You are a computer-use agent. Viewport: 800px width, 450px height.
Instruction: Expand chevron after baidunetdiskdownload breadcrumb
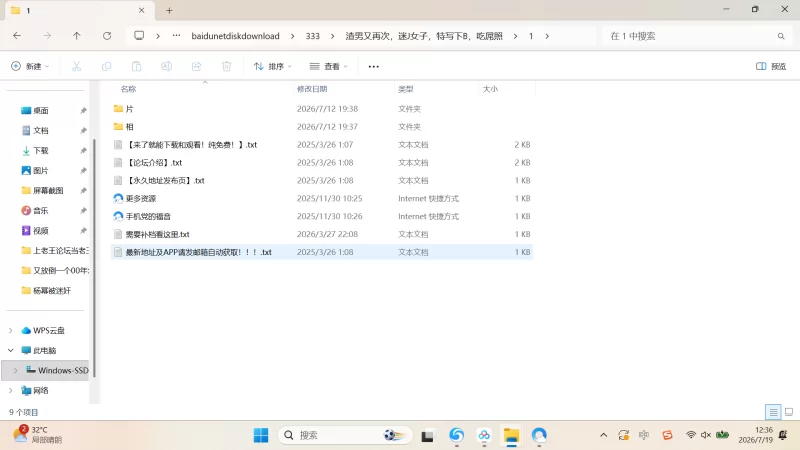pos(292,36)
